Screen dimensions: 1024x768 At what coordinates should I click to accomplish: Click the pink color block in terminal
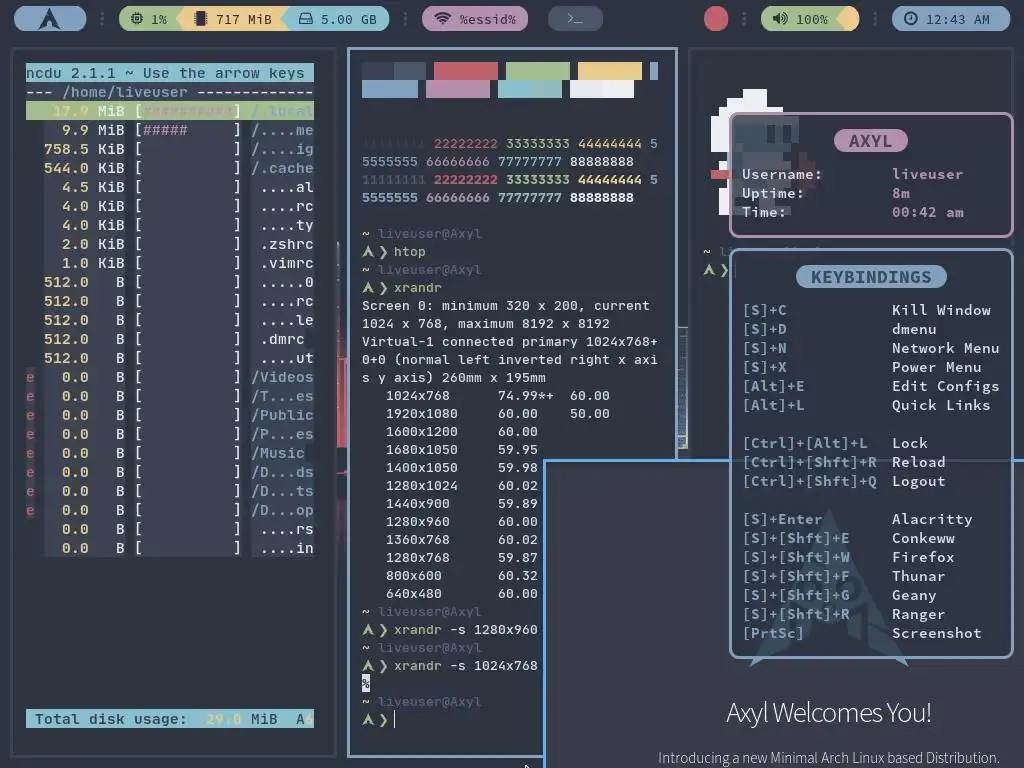click(458, 89)
